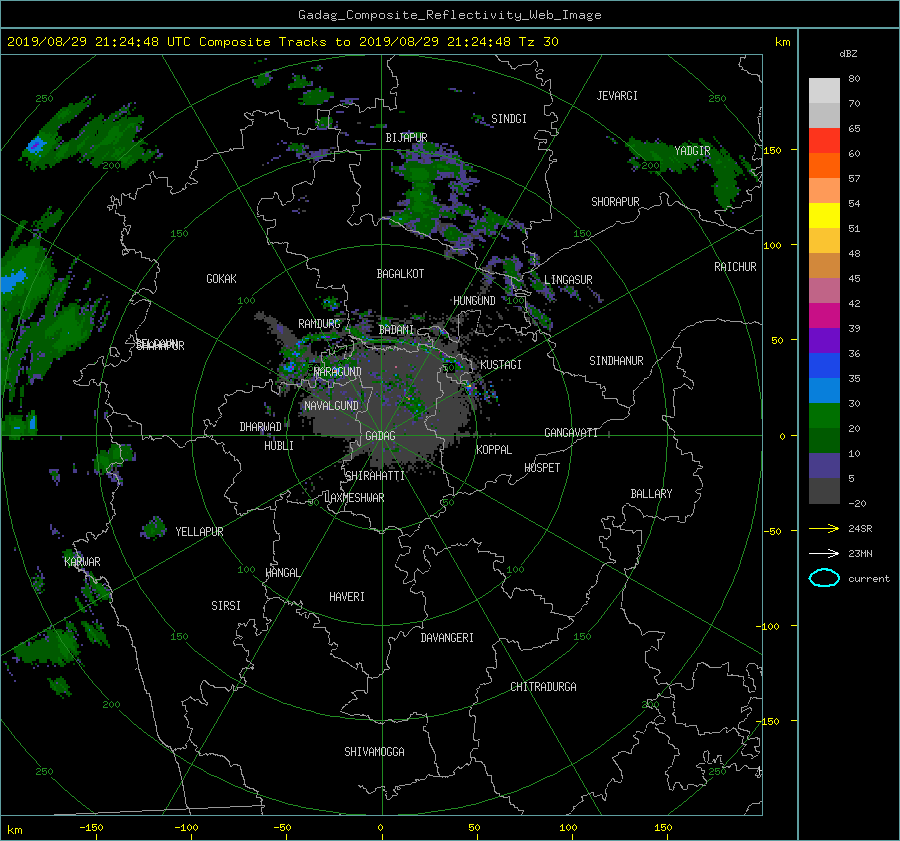Pick the purple 36-39 dBZ legend swatch

[824, 340]
